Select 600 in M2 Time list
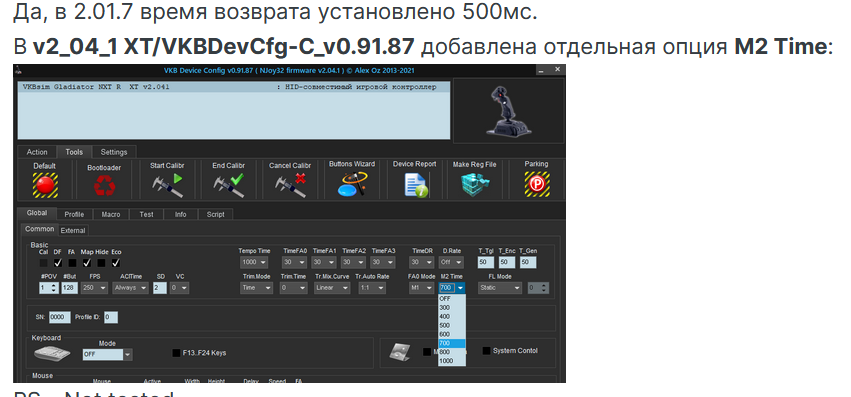The width and height of the screenshot is (851, 397). point(452,334)
